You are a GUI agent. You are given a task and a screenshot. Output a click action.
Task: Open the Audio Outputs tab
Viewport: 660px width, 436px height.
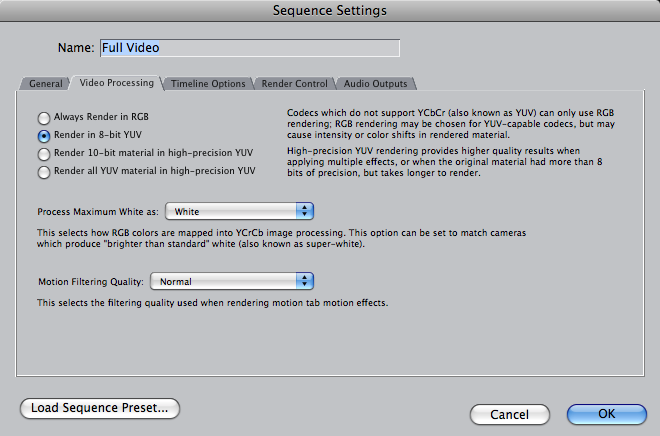[x=375, y=83]
